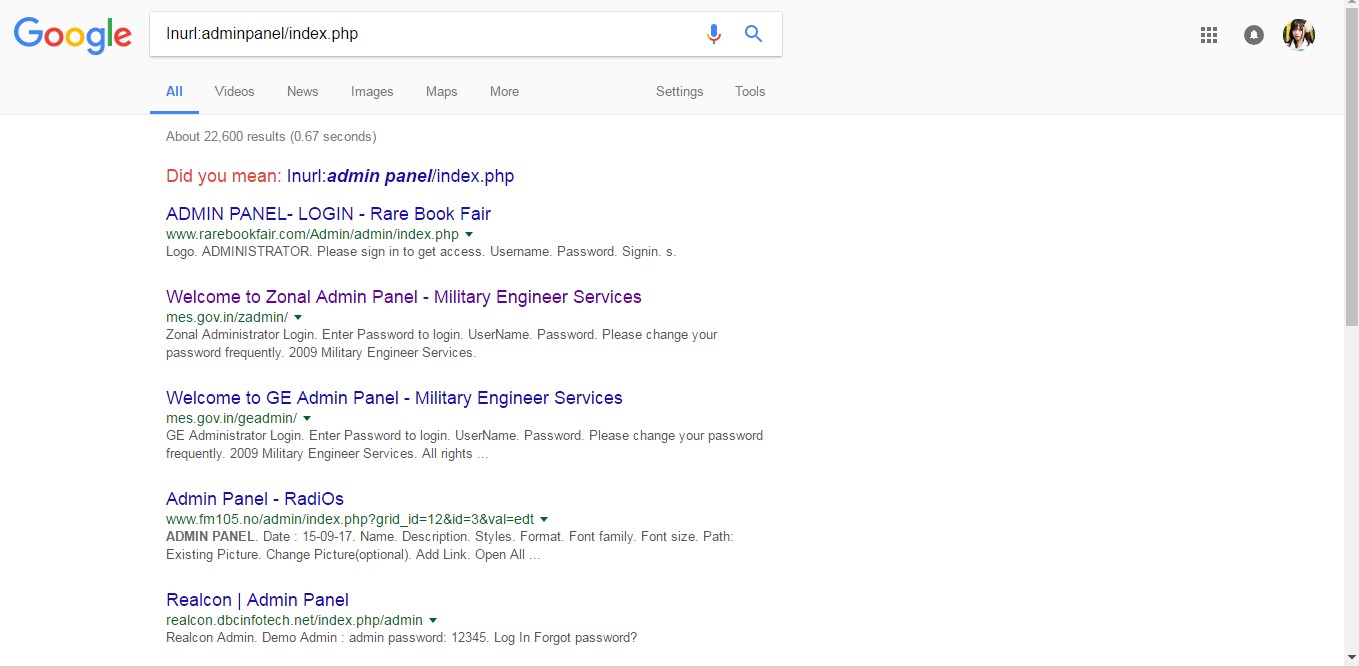Open search Settings menu
Viewport: 1359px width, 667px height.
pos(679,91)
